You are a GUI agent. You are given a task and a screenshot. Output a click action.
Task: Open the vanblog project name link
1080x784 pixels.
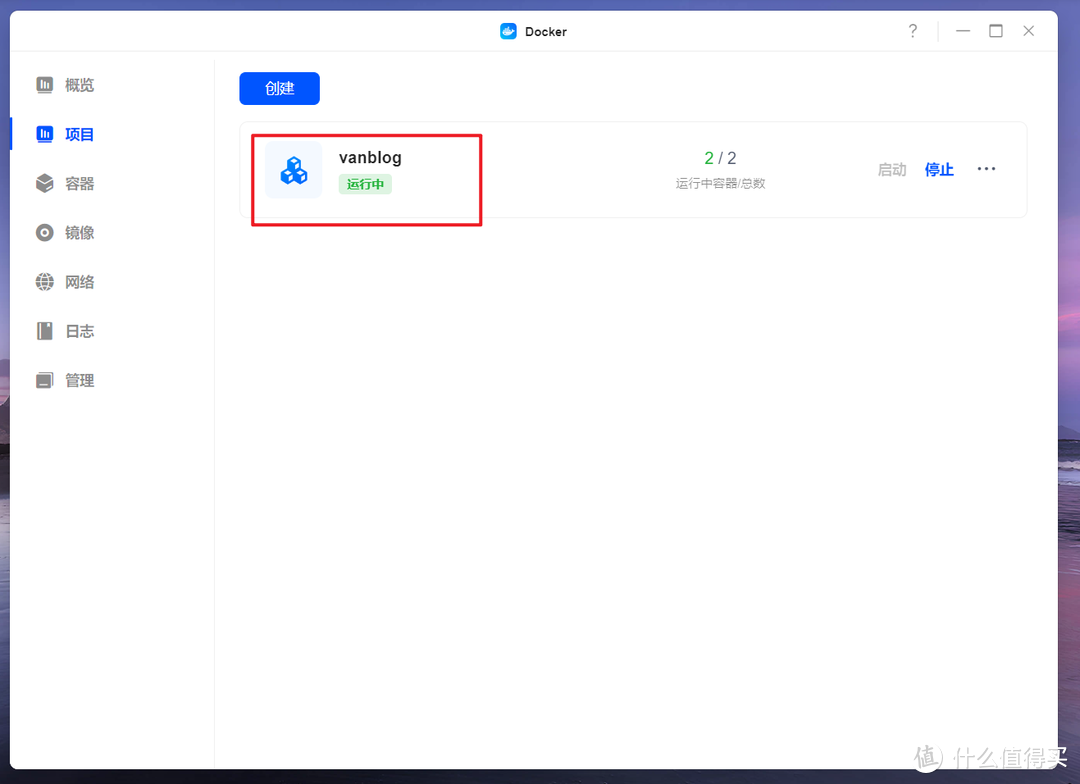click(369, 157)
